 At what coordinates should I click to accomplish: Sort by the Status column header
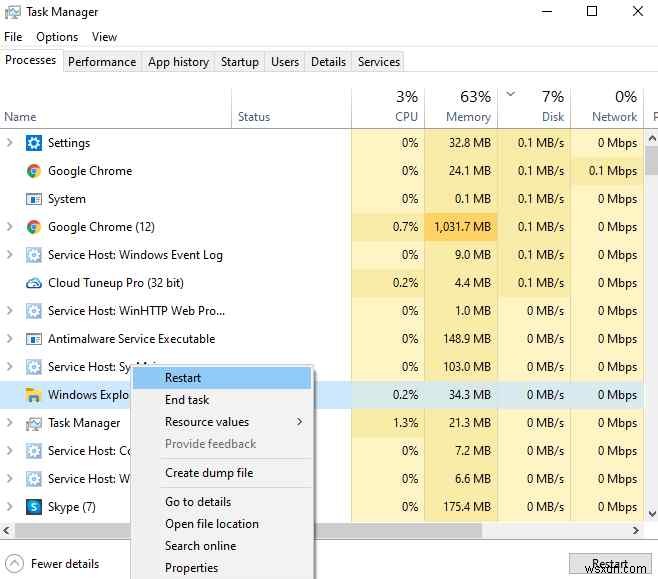point(291,108)
